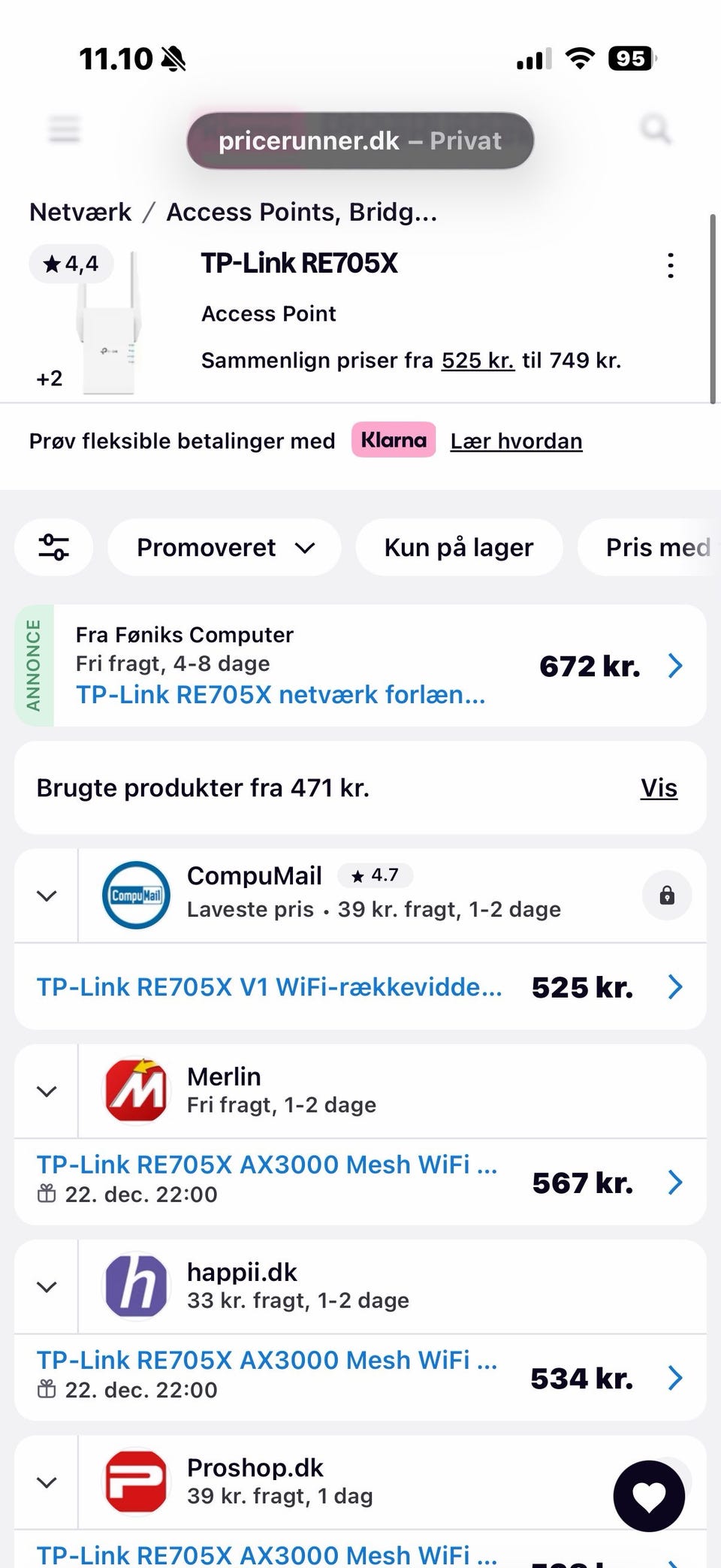Open the Promoveret sort dropdown
721x1568 pixels.
tap(225, 548)
